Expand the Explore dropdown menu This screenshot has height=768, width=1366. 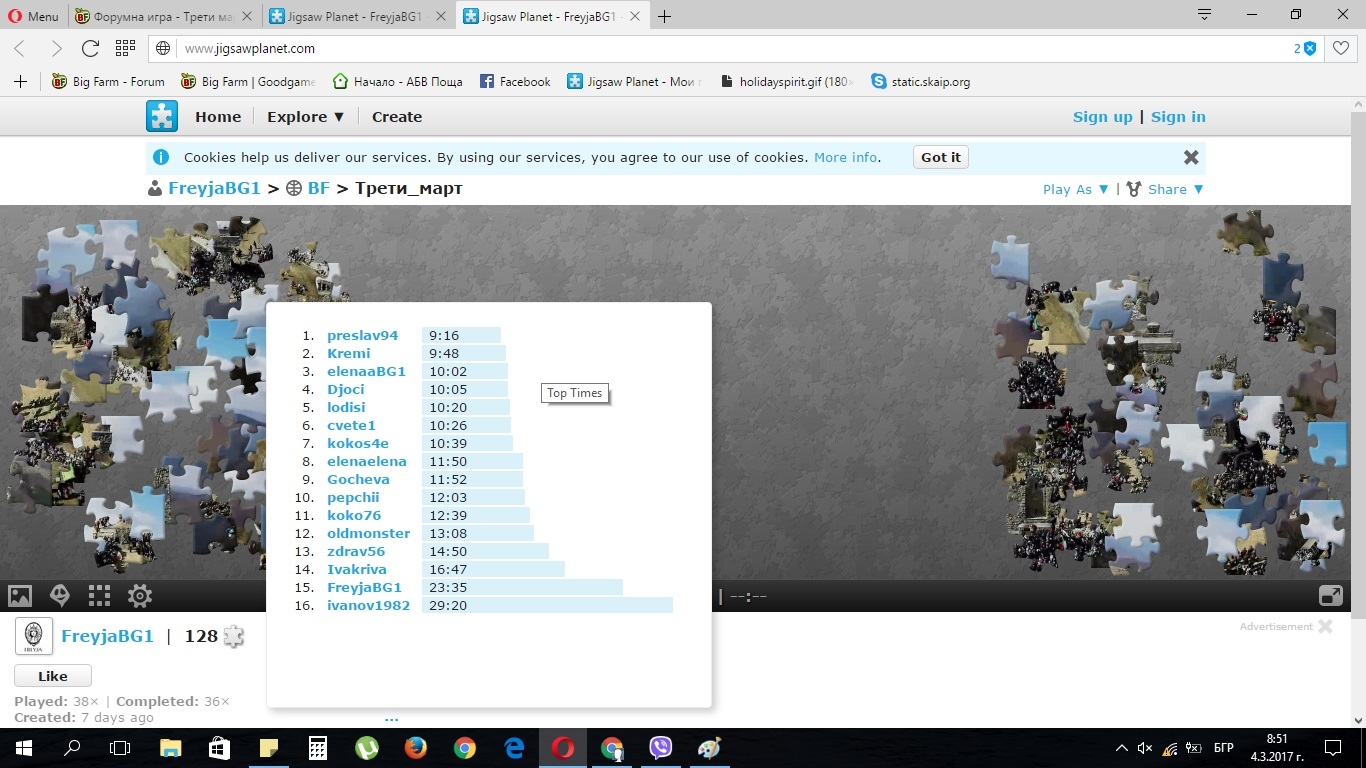click(306, 117)
